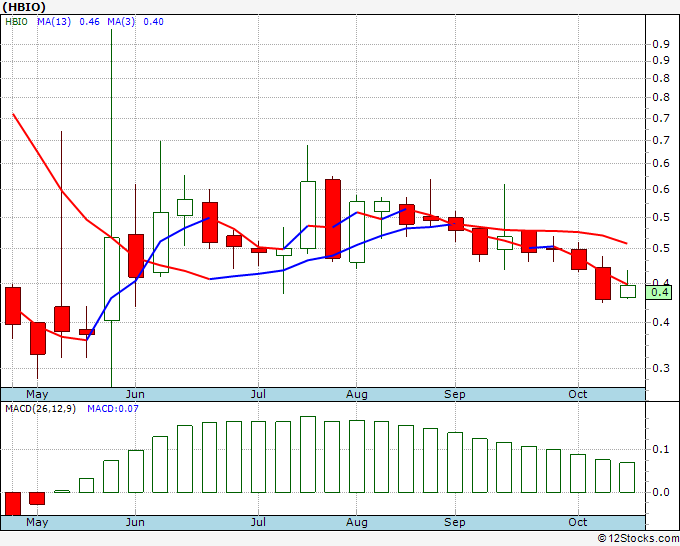680x546 pixels.
Task: Click the first red MACD histogram bar
Action: pos(13,504)
